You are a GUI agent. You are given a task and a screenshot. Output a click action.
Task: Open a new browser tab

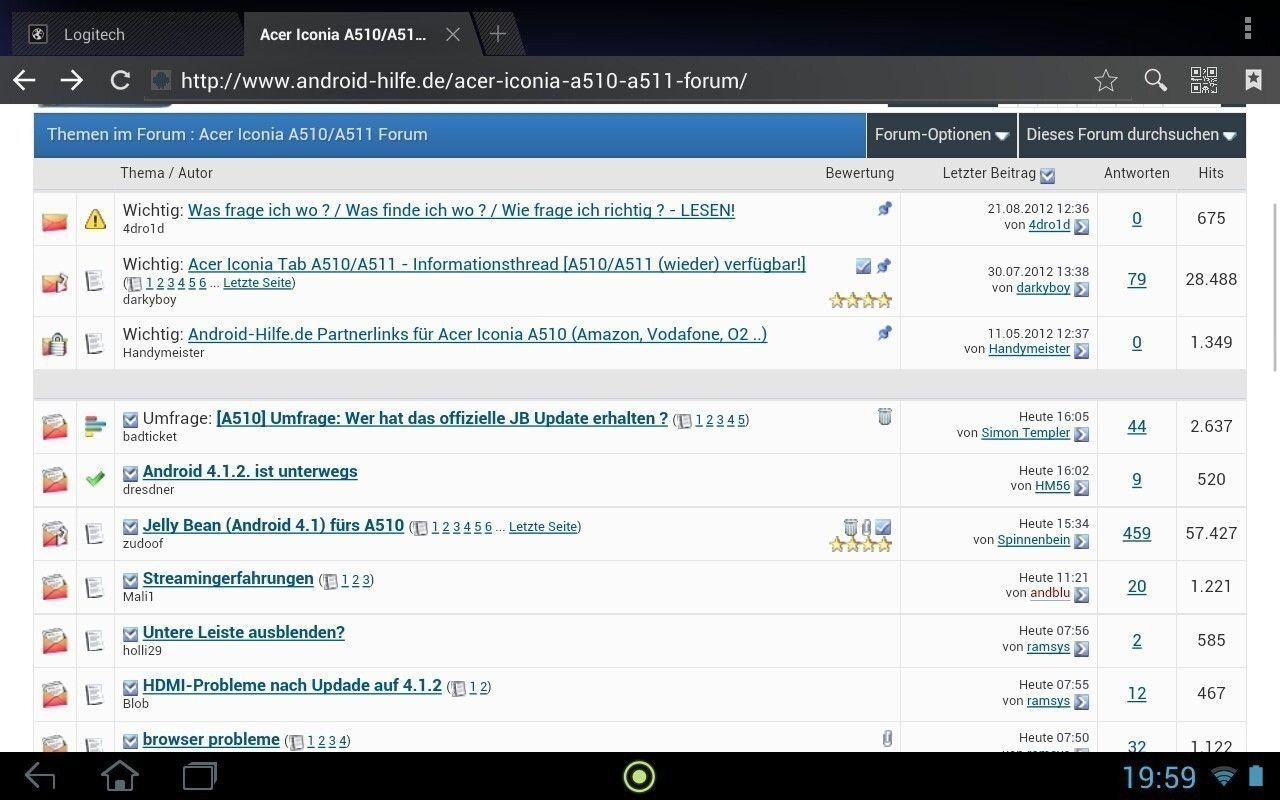pyautogui.click(x=498, y=34)
